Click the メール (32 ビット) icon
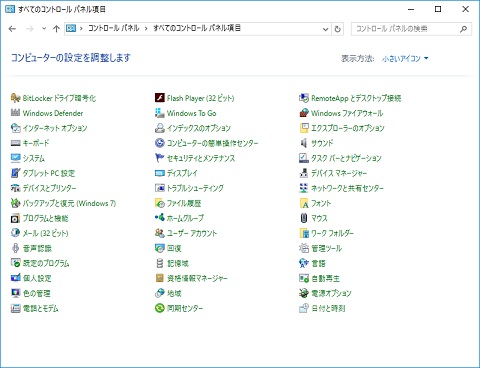 pyautogui.click(x=15, y=233)
